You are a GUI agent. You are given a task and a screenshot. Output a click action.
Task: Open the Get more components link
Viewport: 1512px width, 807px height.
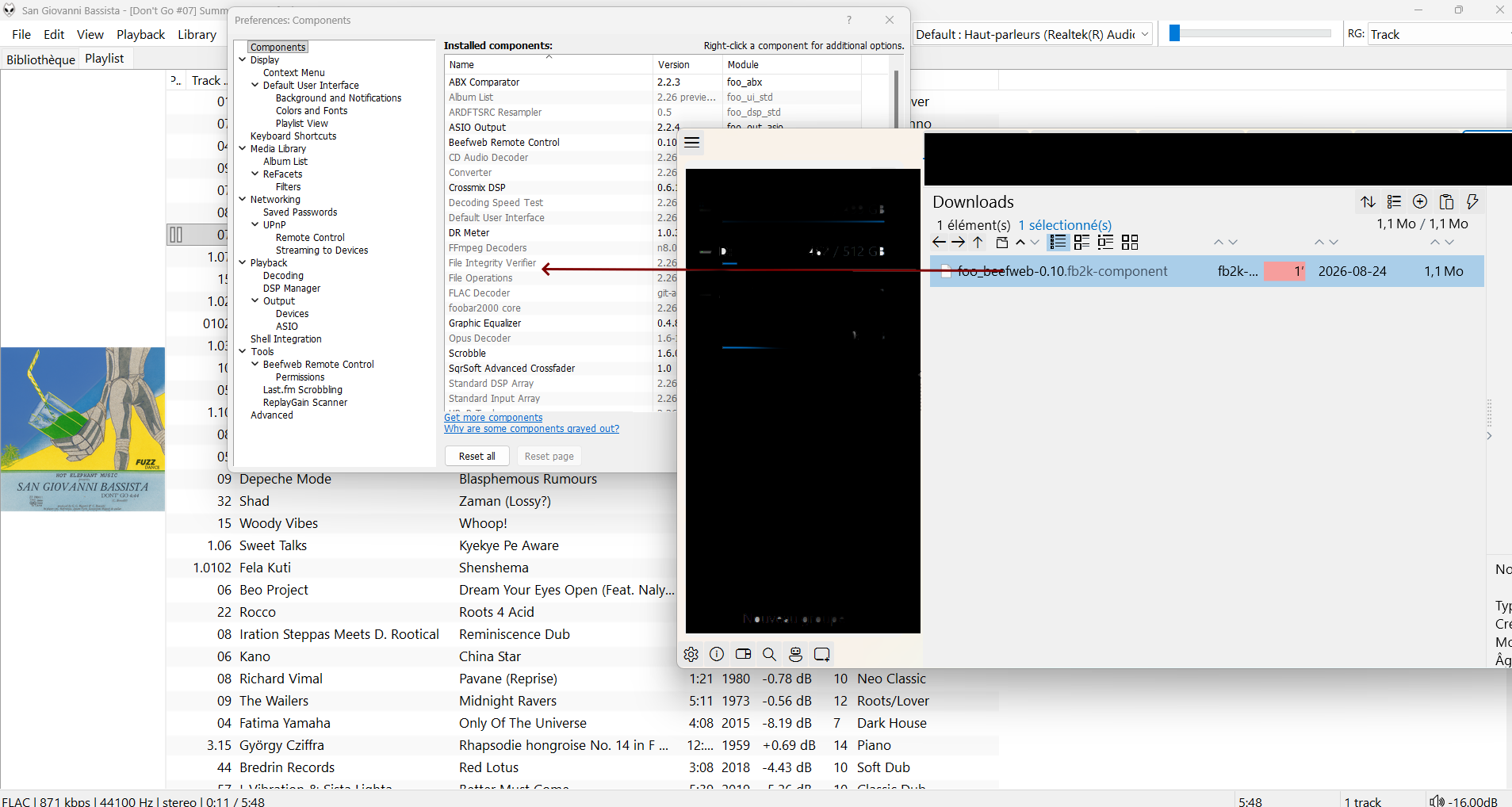point(493,417)
